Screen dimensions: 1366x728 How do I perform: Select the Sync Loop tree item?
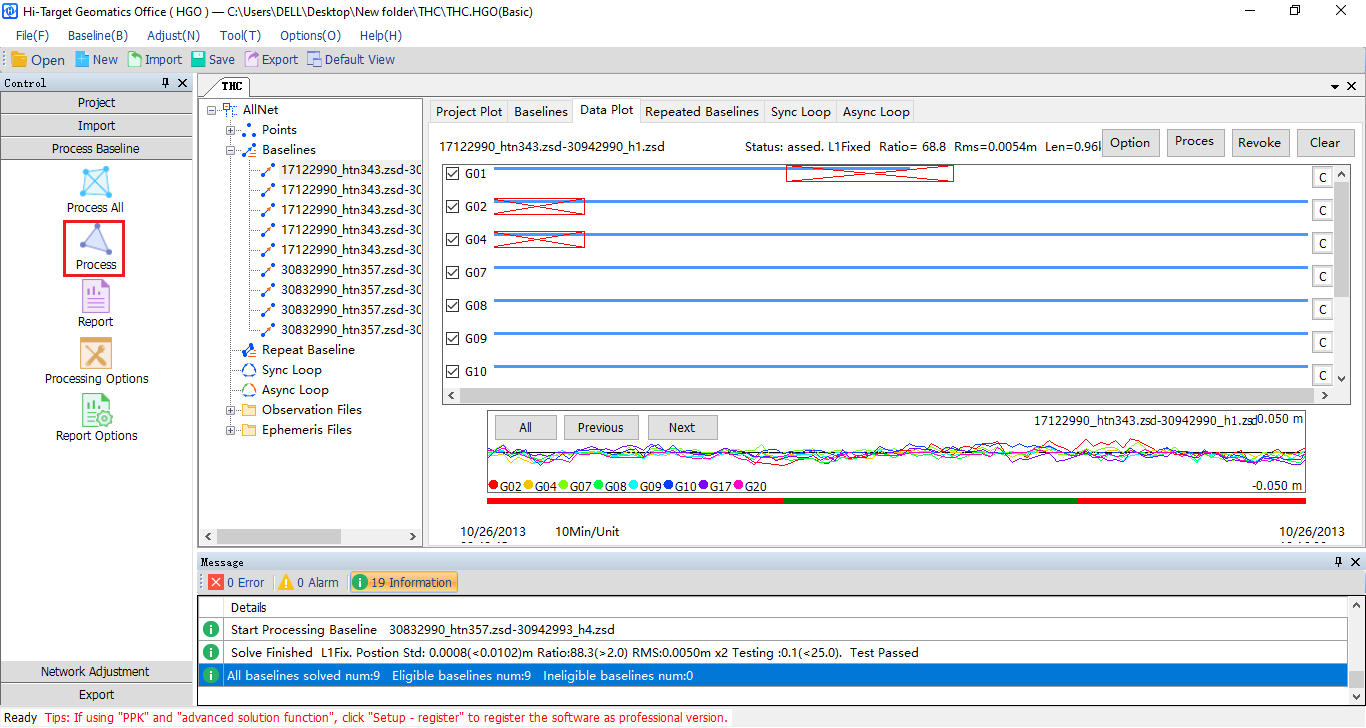[292, 370]
